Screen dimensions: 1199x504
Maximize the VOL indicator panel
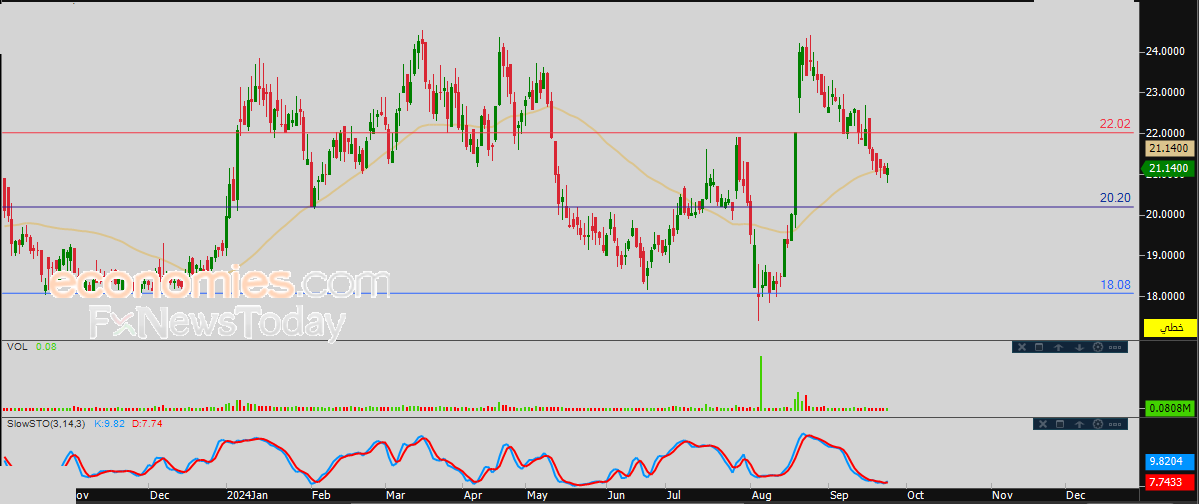[x=1039, y=347]
